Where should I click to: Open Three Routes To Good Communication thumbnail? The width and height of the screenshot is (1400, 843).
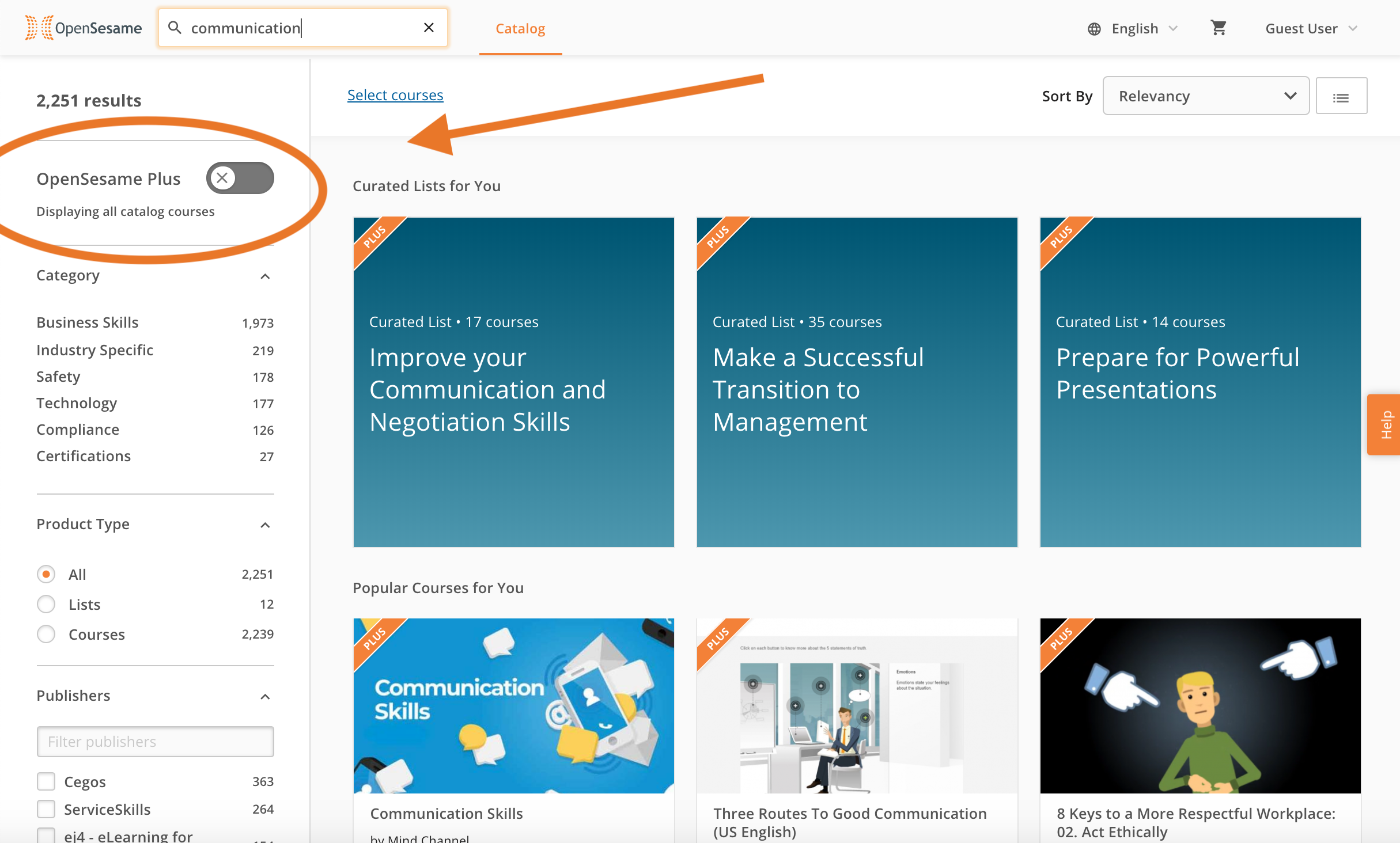click(857, 706)
